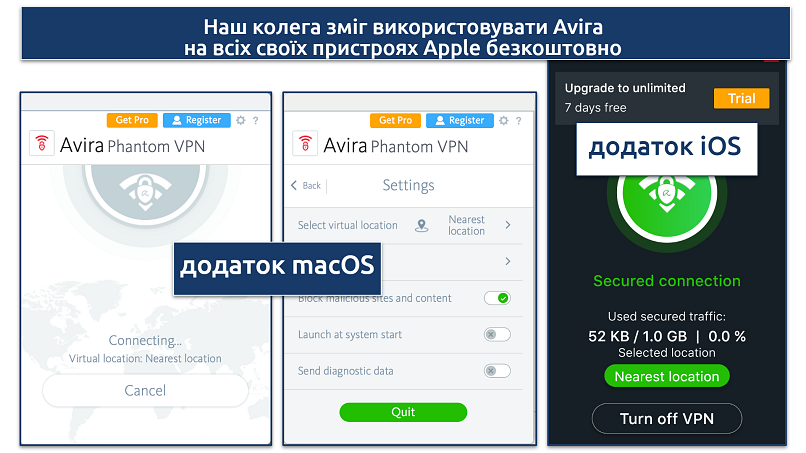Expand second settings row chevron

(508, 261)
